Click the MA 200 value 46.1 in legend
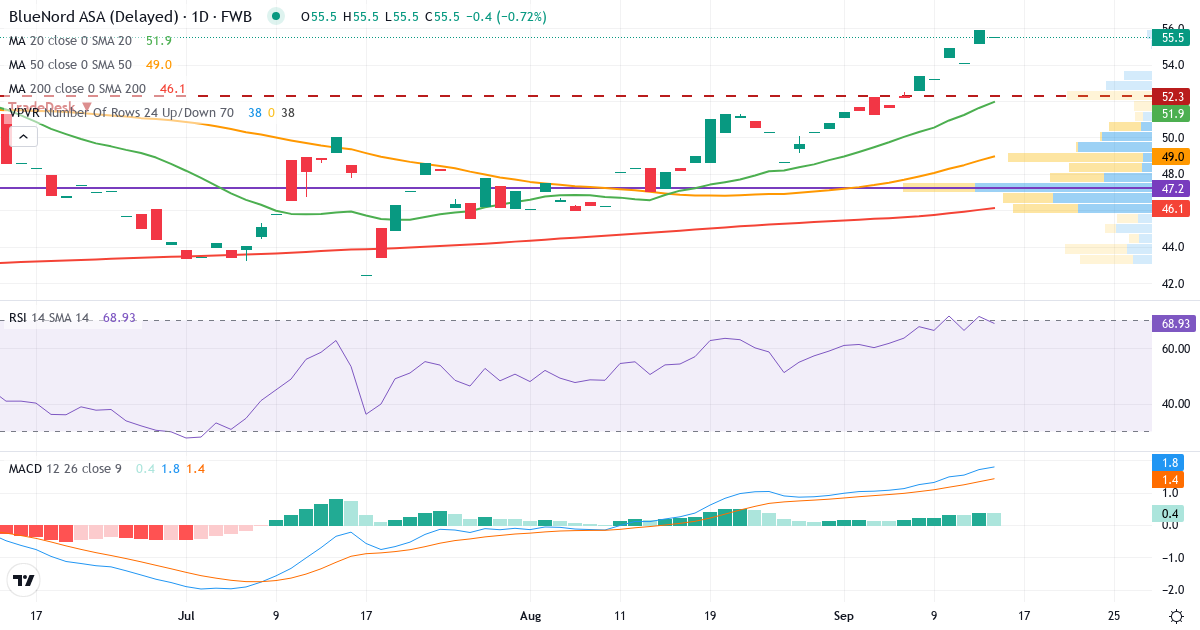The height and width of the screenshot is (630, 1200). pos(172,89)
